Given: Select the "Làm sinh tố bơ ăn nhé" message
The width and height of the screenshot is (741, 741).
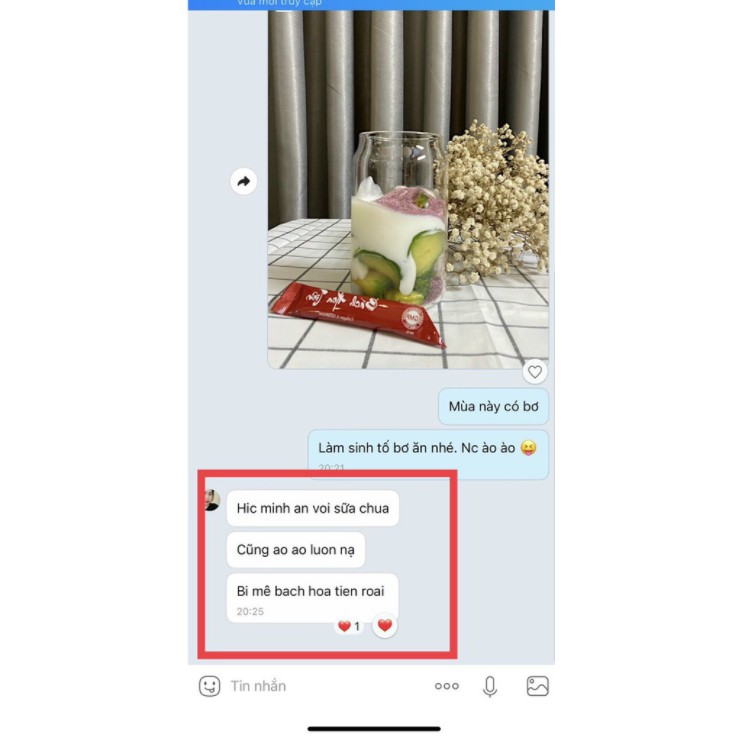Looking at the screenshot, I should coord(428,454).
